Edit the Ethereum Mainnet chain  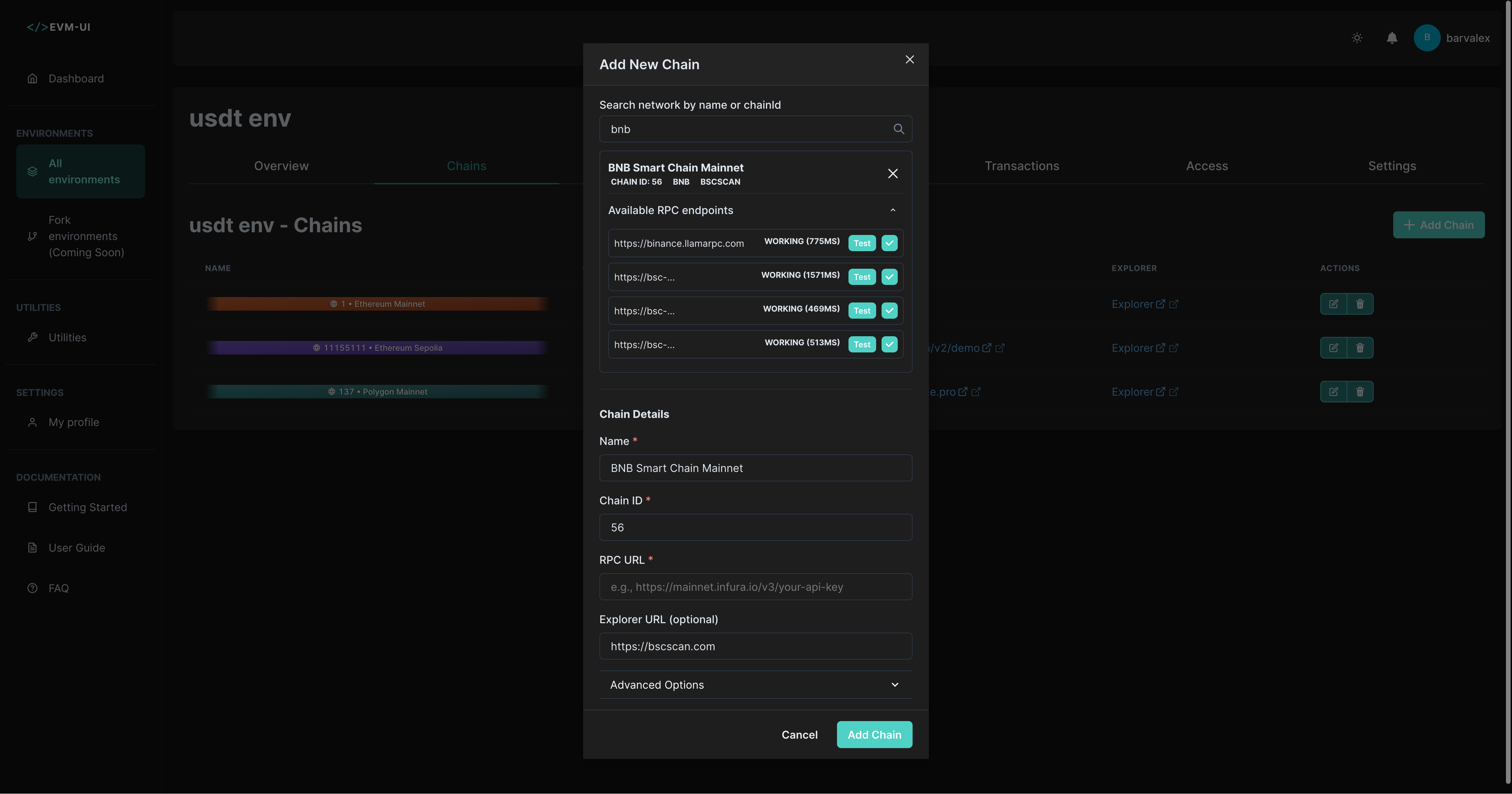pyautogui.click(x=1333, y=304)
